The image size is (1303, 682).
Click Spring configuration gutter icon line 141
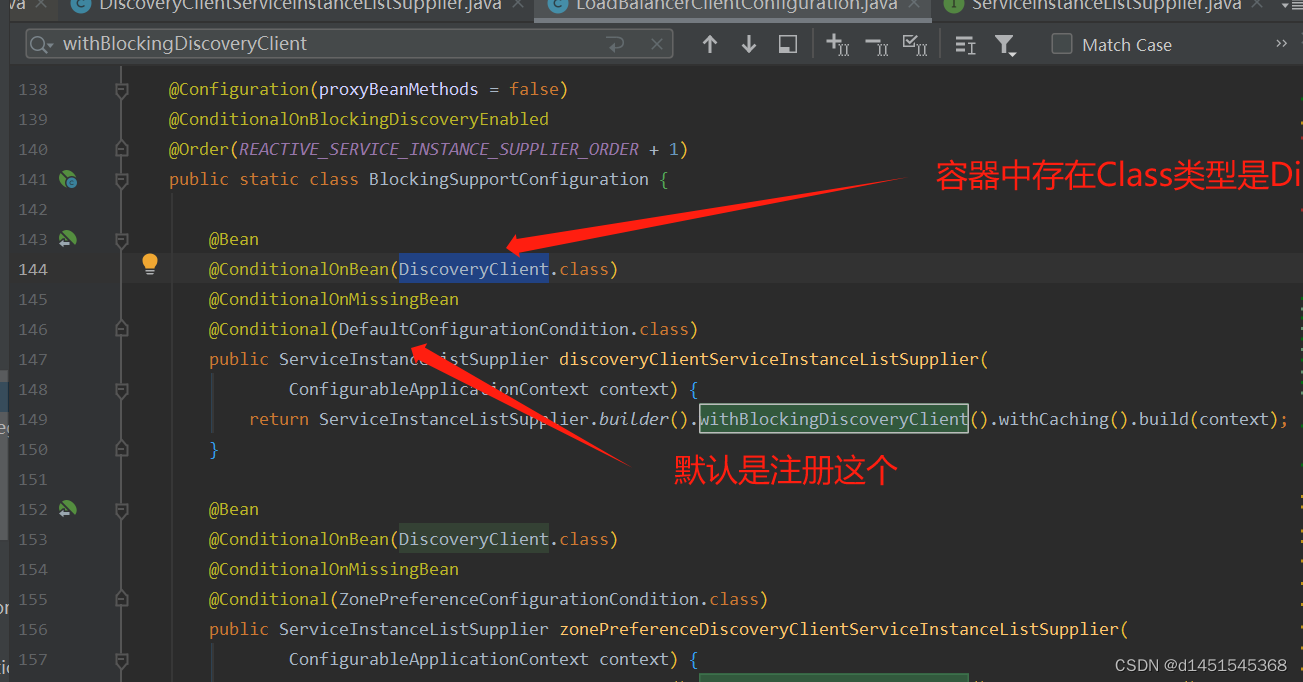[x=68, y=179]
